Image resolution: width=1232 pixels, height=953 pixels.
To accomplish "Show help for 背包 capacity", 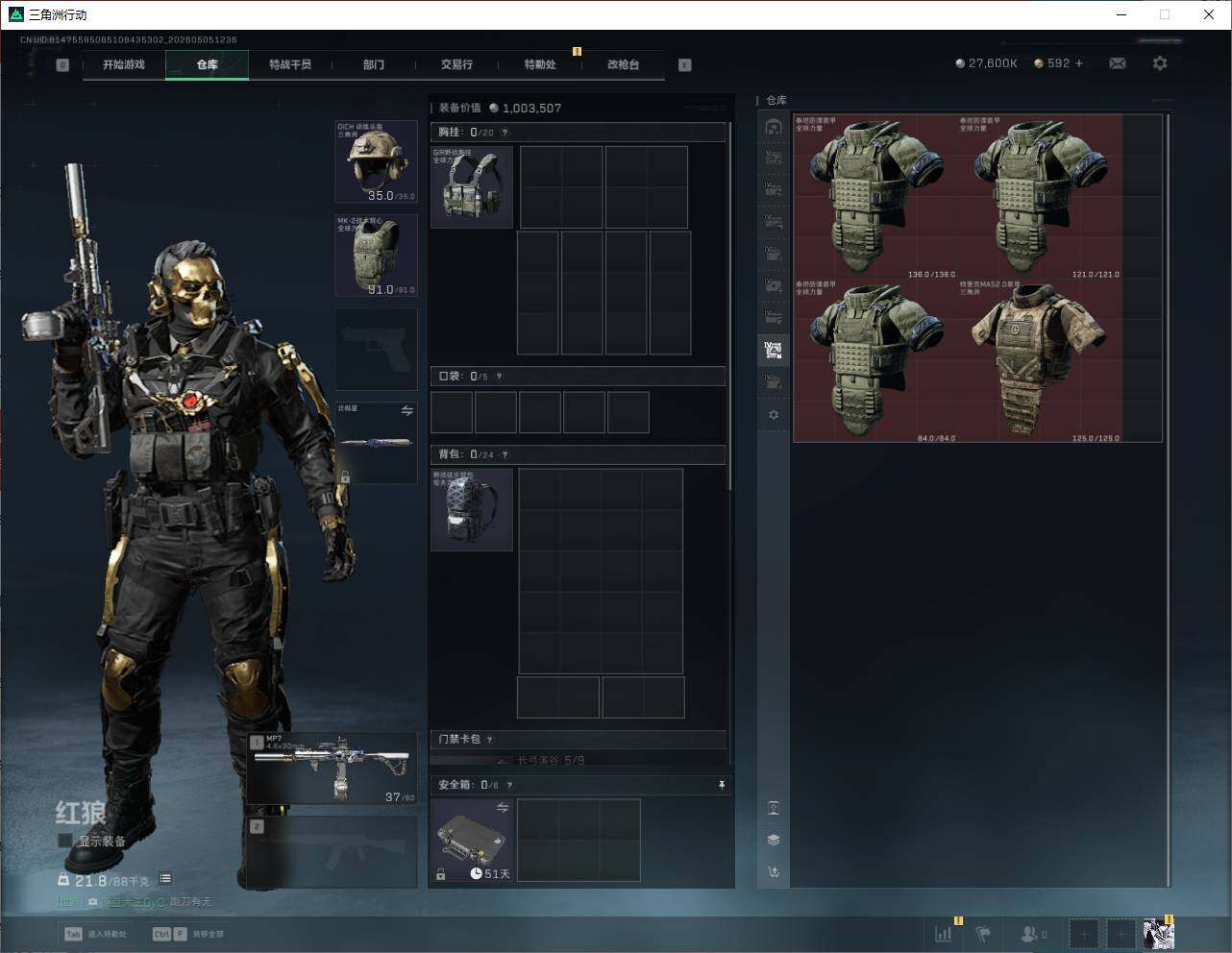I will pyautogui.click(x=505, y=454).
